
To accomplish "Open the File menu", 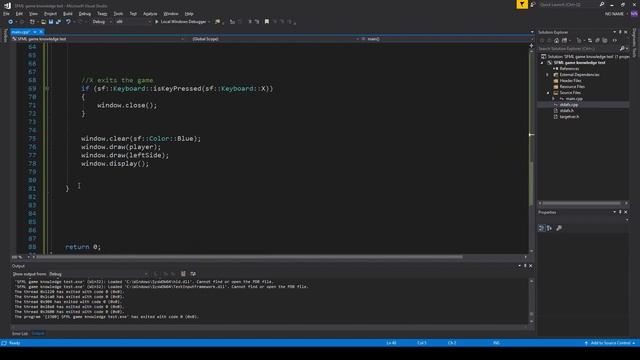I will tap(6, 14).
